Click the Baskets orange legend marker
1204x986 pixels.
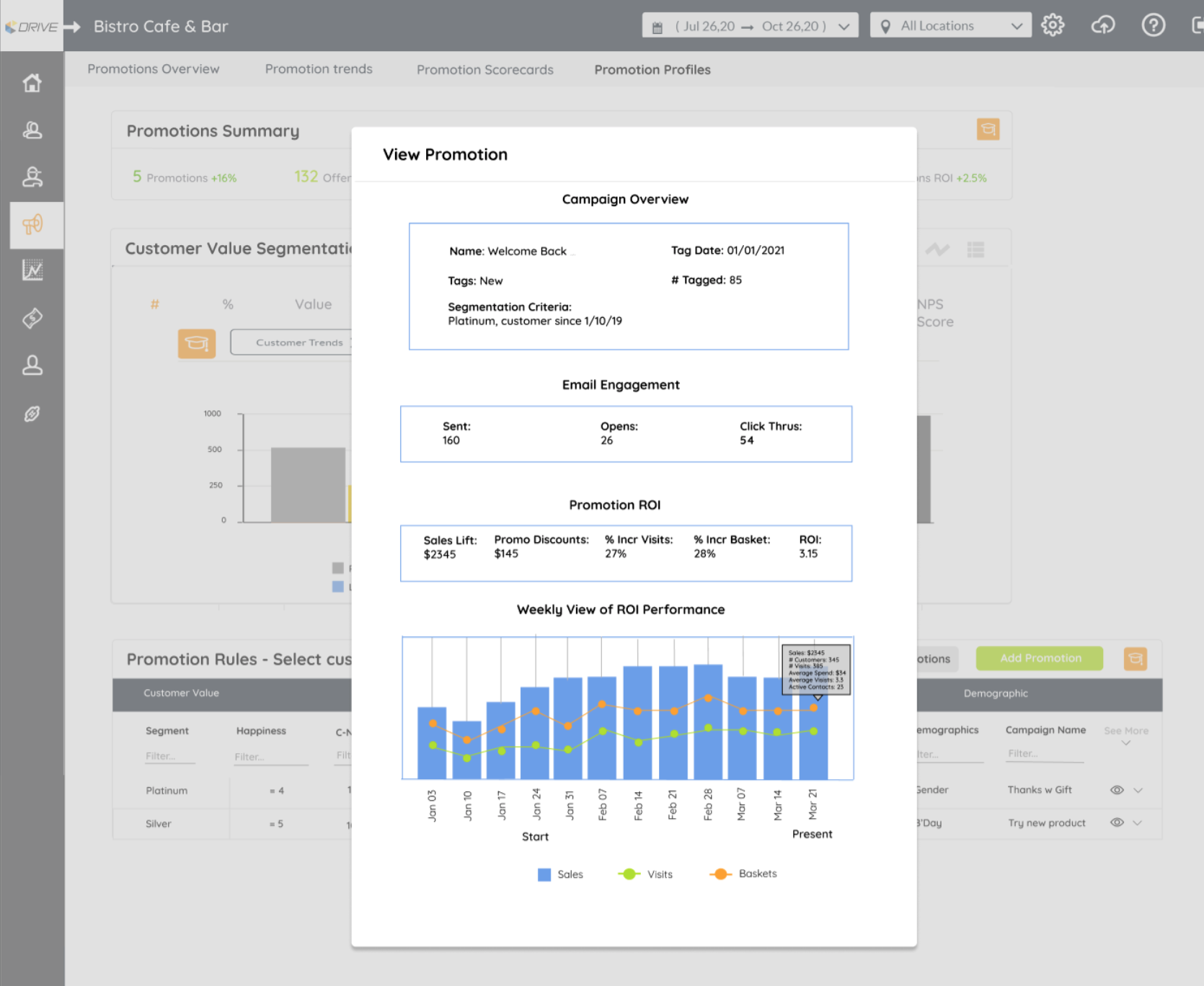720,874
